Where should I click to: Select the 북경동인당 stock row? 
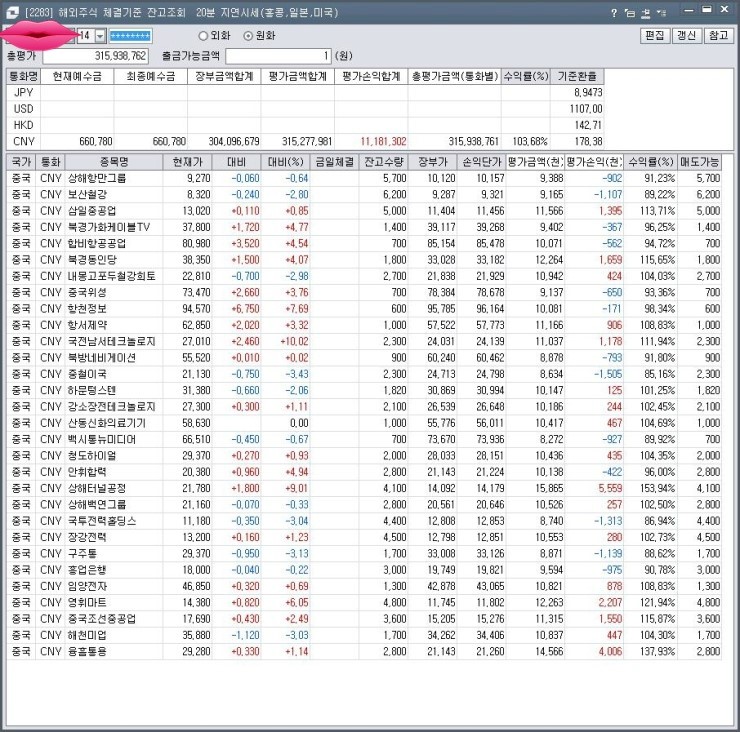(364, 260)
